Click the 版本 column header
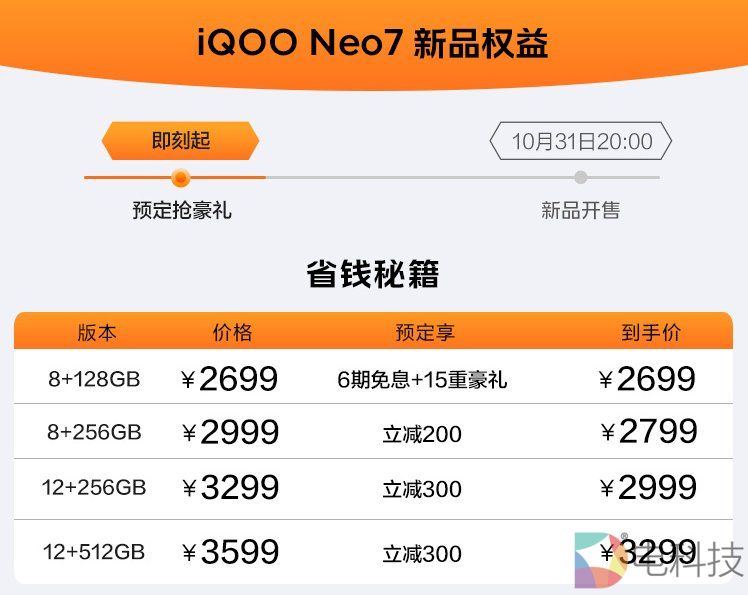The height and width of the screenshot is (595, 748). [x=97, y=333]
